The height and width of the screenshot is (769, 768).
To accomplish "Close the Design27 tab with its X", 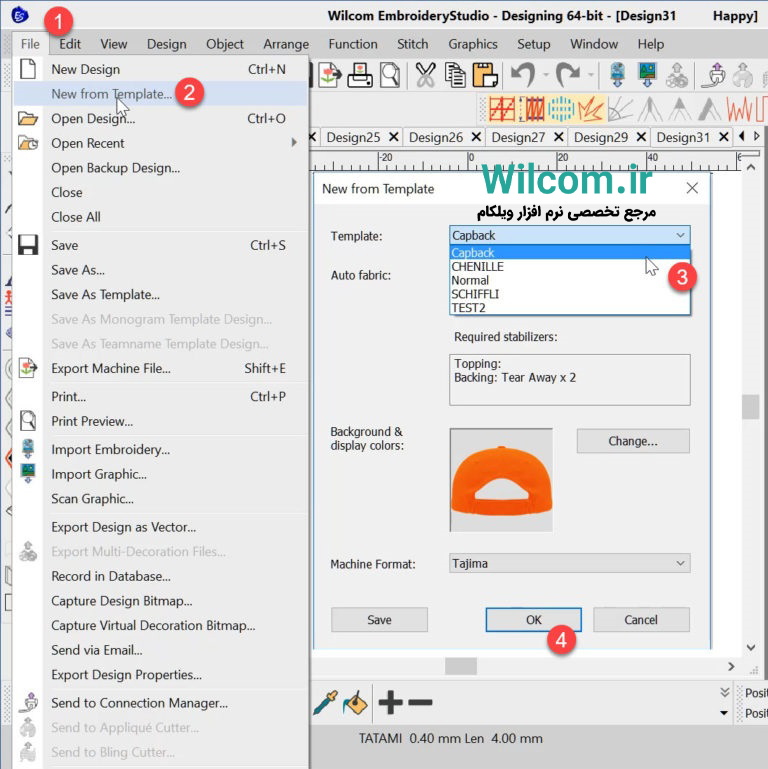I will tap(559, 137).
